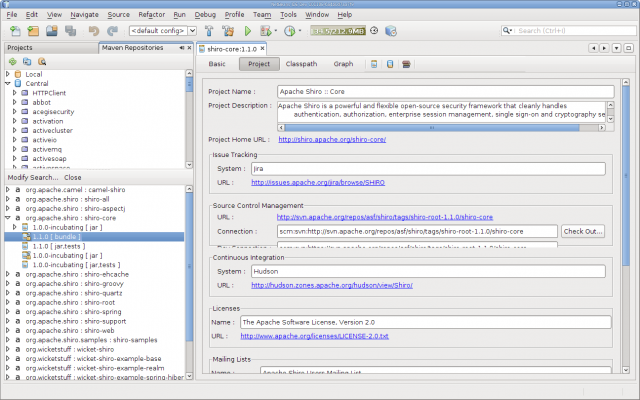
Task: Open the Refactor menu
Action: click(153, 15)
